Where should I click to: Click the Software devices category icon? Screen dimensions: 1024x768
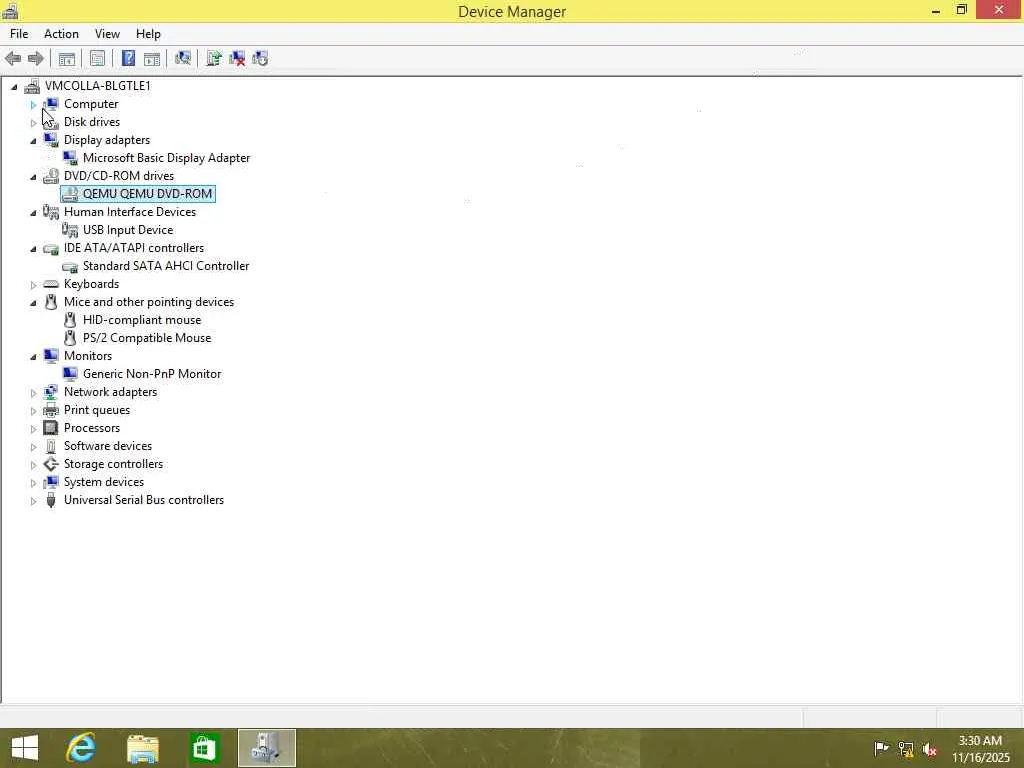click(51, 446)
